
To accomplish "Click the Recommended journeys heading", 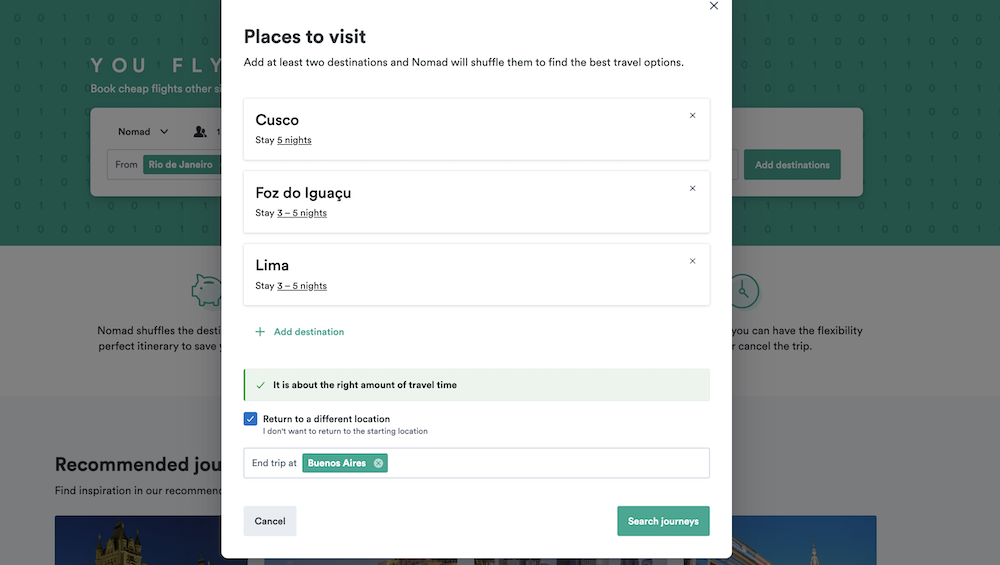I will (138, 464).
